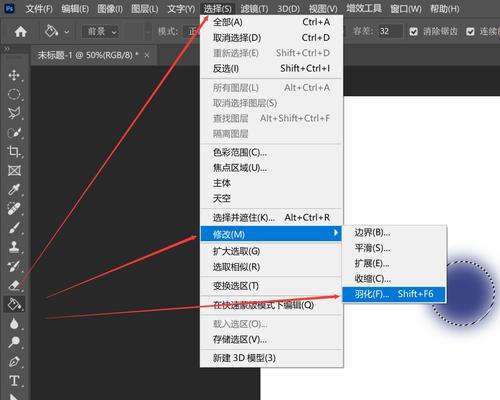
Task: Click the Photoshop logo icon
Action: coord(10,8)
